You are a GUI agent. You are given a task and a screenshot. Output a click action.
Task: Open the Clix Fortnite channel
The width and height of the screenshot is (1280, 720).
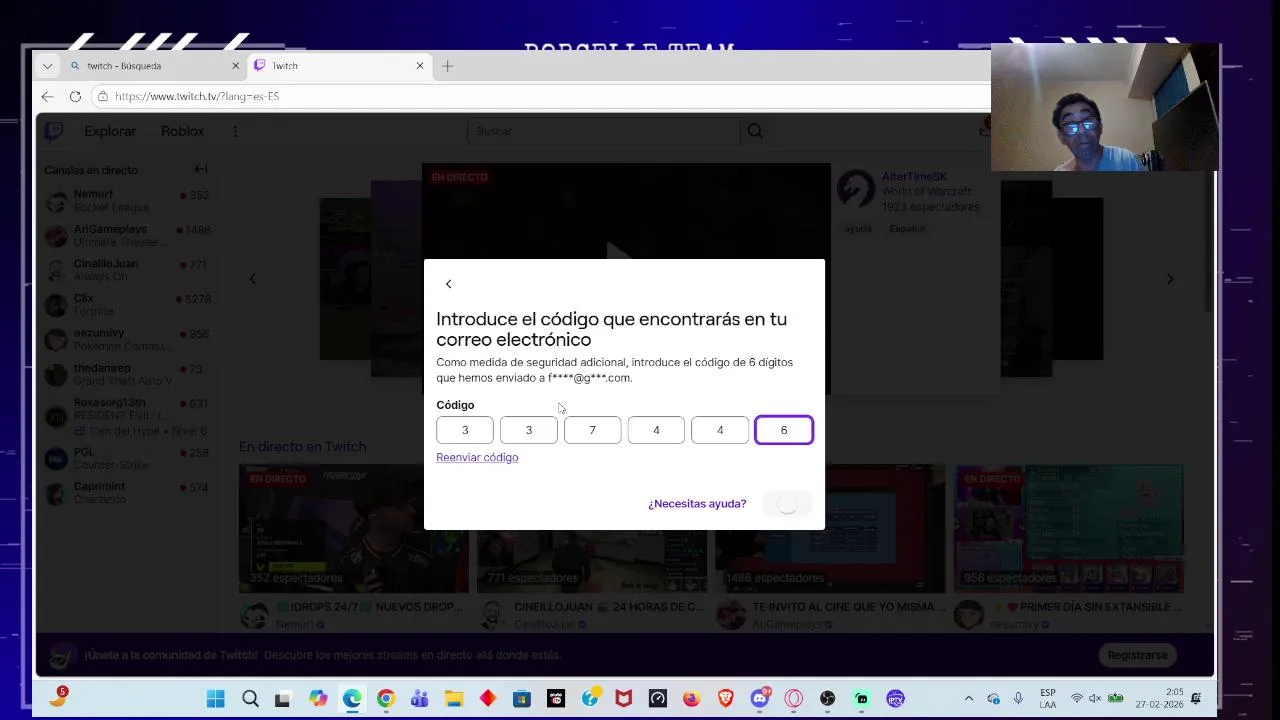pos(128,304)
